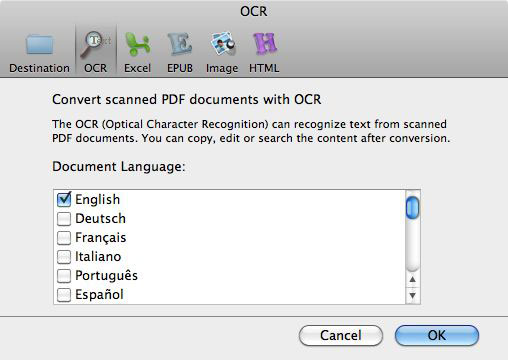Image resolution: width=508 pixels, height=360 pixels.
Task: Open the Destination folder icon
Action: click(39, 44)
